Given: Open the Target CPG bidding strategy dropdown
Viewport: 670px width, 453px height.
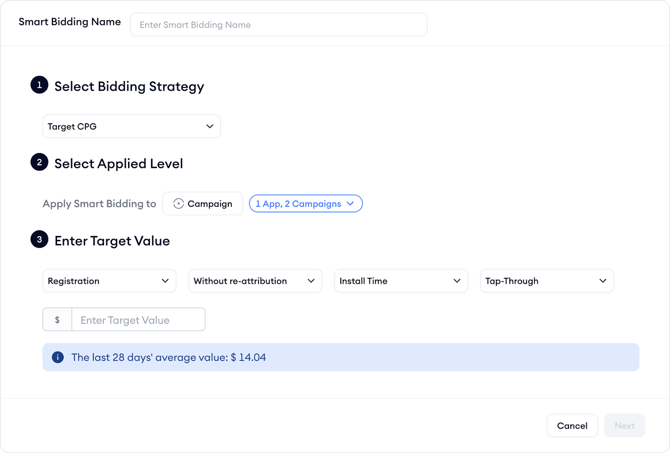Looking at the screenshot, I should [131, 127].
